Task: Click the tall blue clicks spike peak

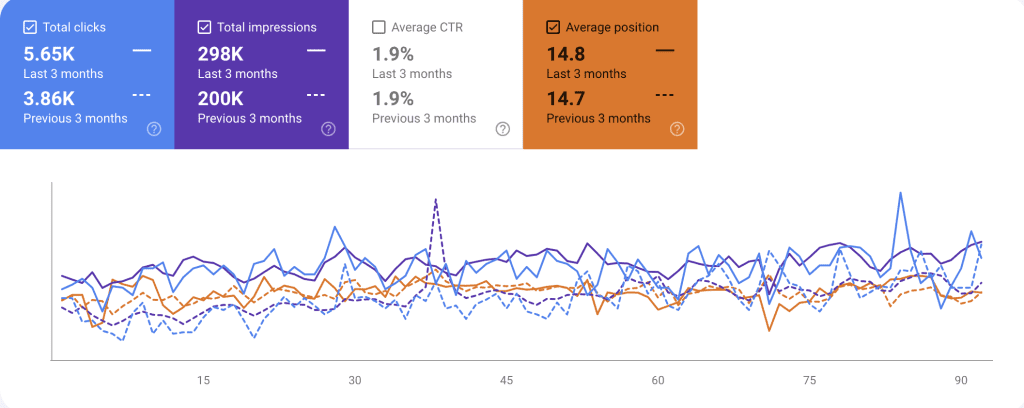Action: (x=902, y=194)
